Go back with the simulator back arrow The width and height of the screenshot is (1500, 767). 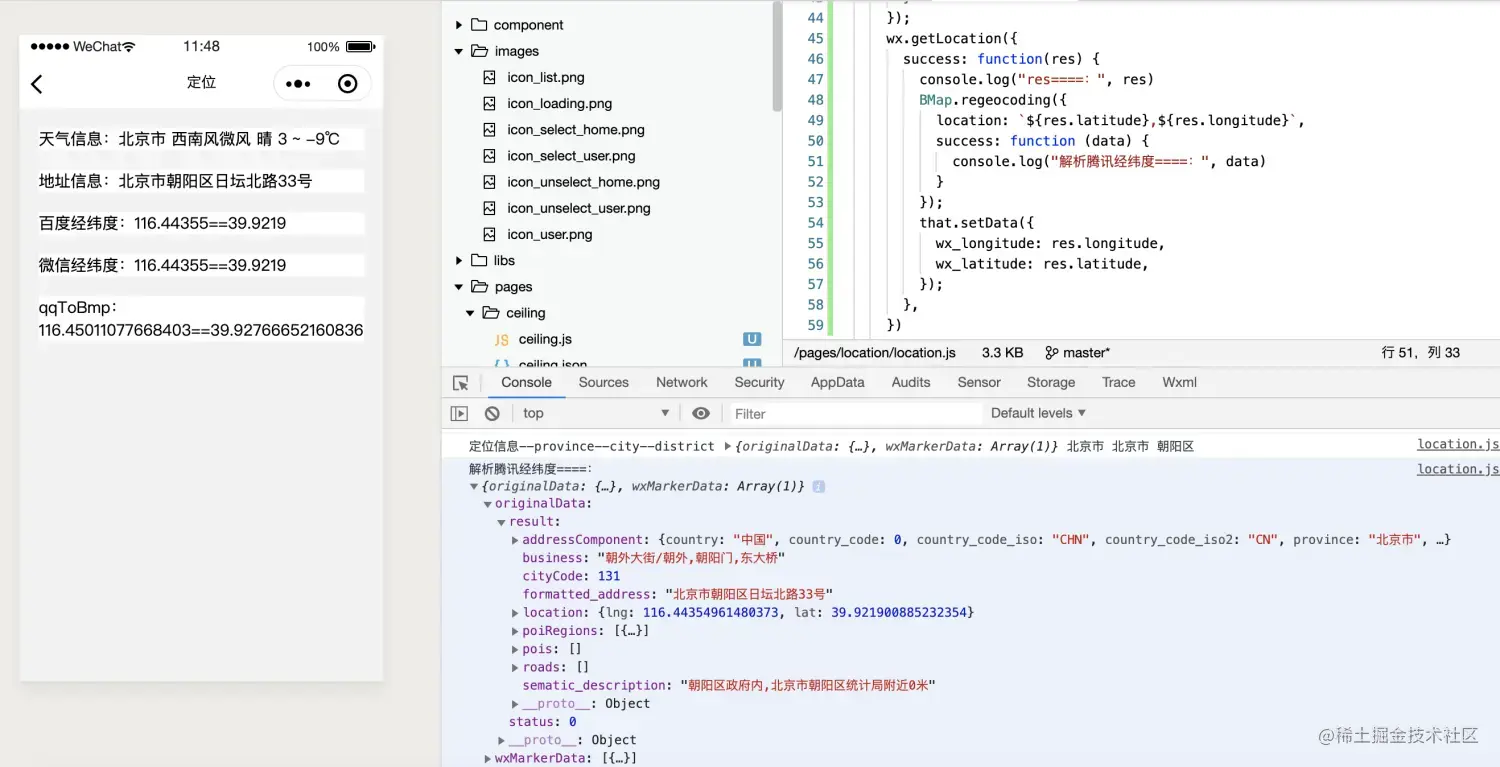click(x=37, y=84)
